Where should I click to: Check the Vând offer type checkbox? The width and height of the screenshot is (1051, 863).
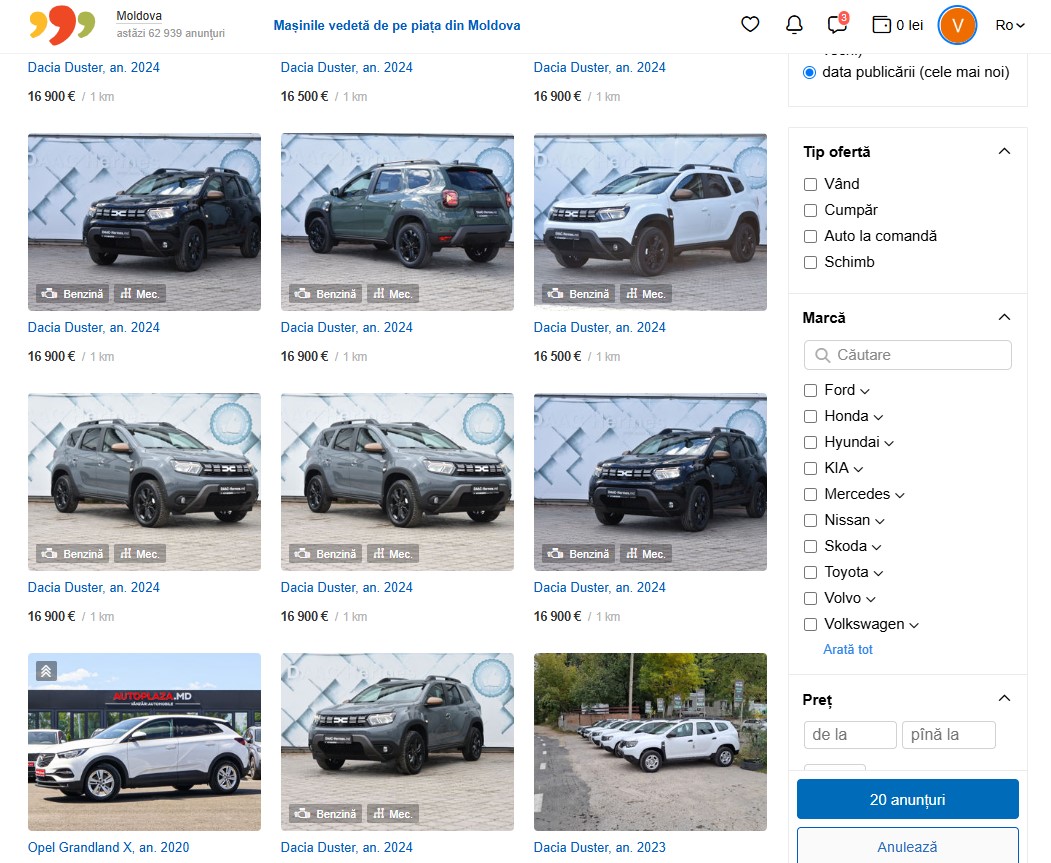[x=811, y=184]
